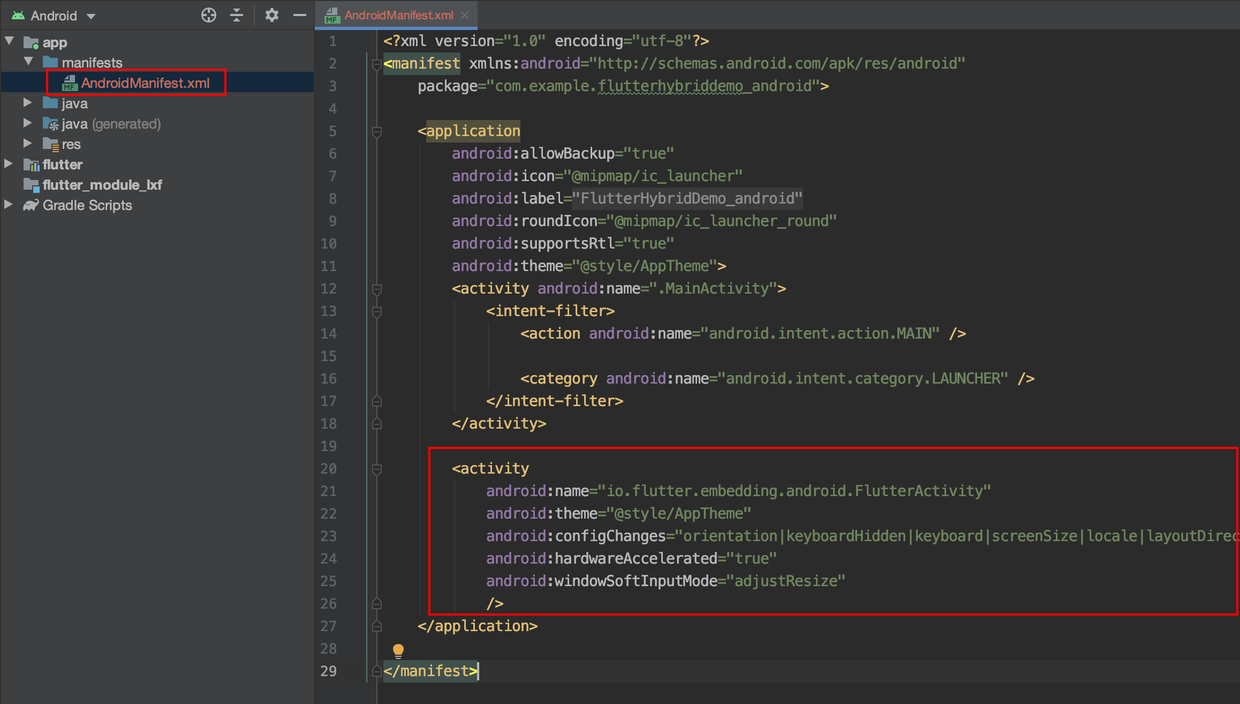Click the package name flutterhybriddemo_android text
Screen dimensions: 1240x704
pyautogui.click(x=706, y=86)
